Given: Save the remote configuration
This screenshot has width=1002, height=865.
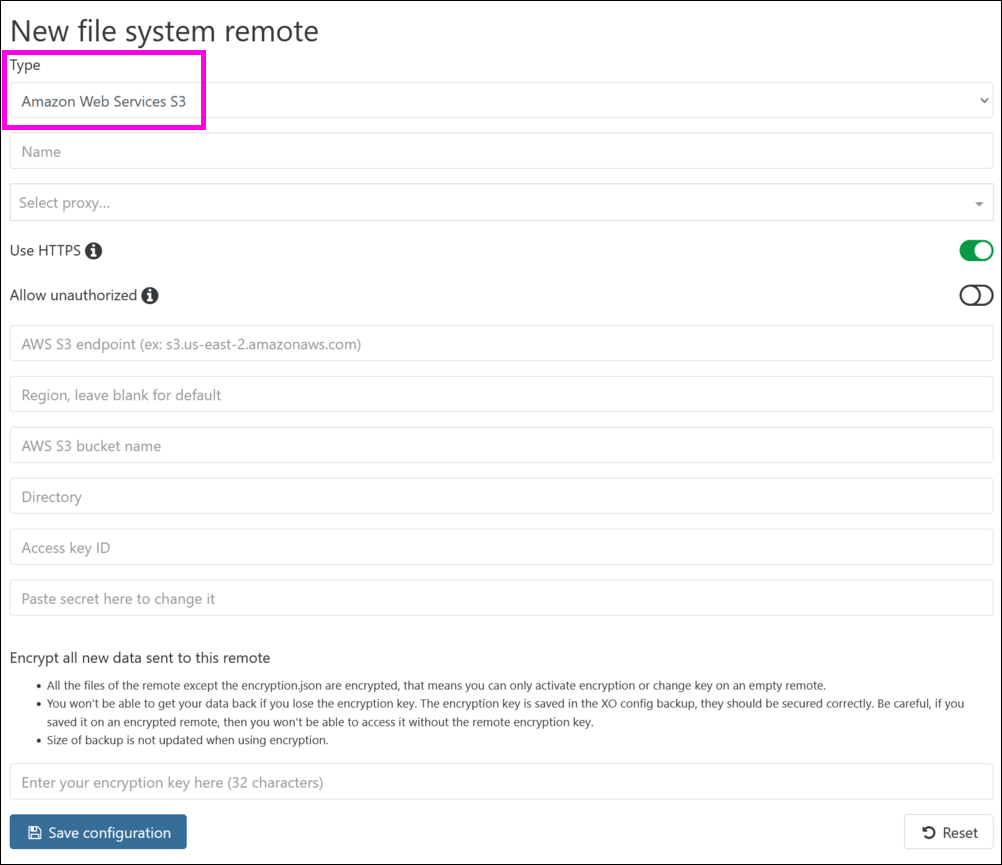Looking at the screenshot, I should tap(98, 832).
